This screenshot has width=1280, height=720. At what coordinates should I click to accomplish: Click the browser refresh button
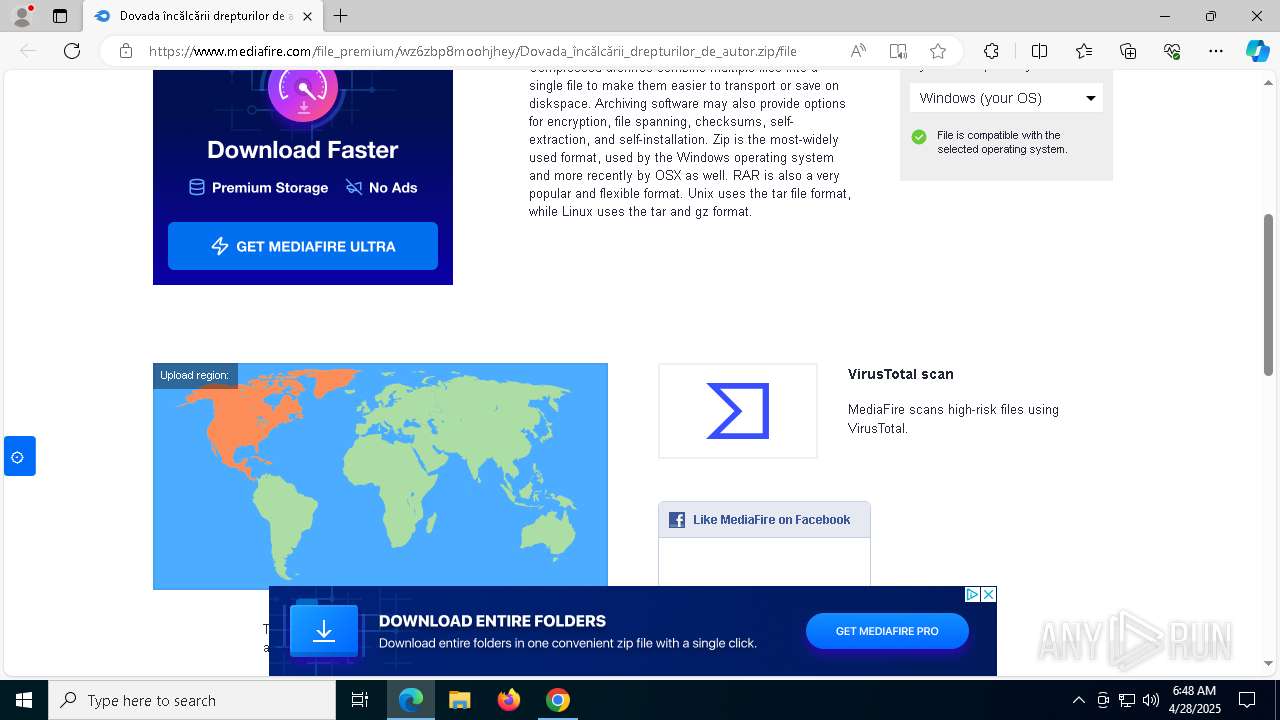(72, 51)
